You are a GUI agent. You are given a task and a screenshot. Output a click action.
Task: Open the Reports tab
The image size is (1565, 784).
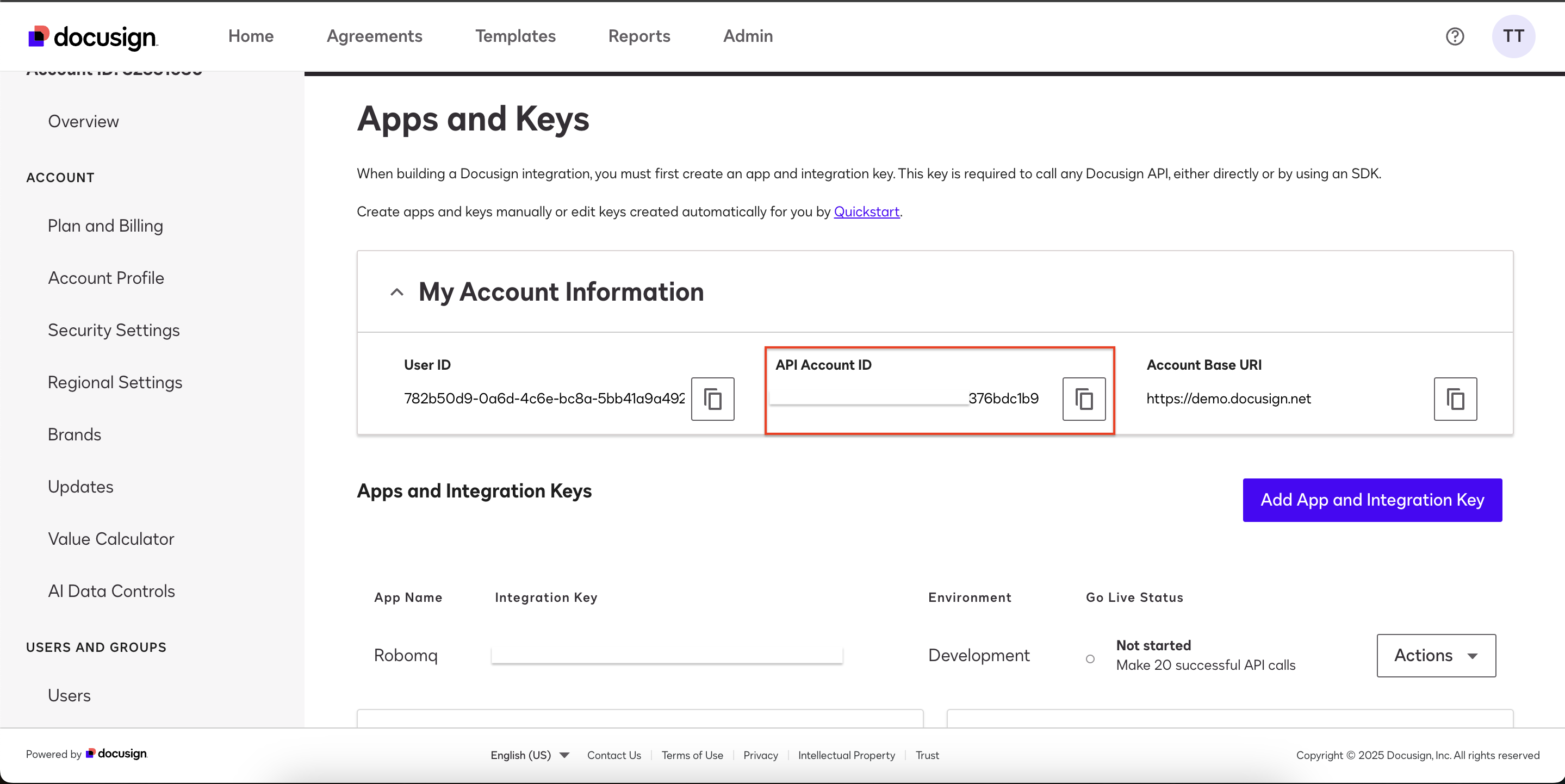(639, 36)
